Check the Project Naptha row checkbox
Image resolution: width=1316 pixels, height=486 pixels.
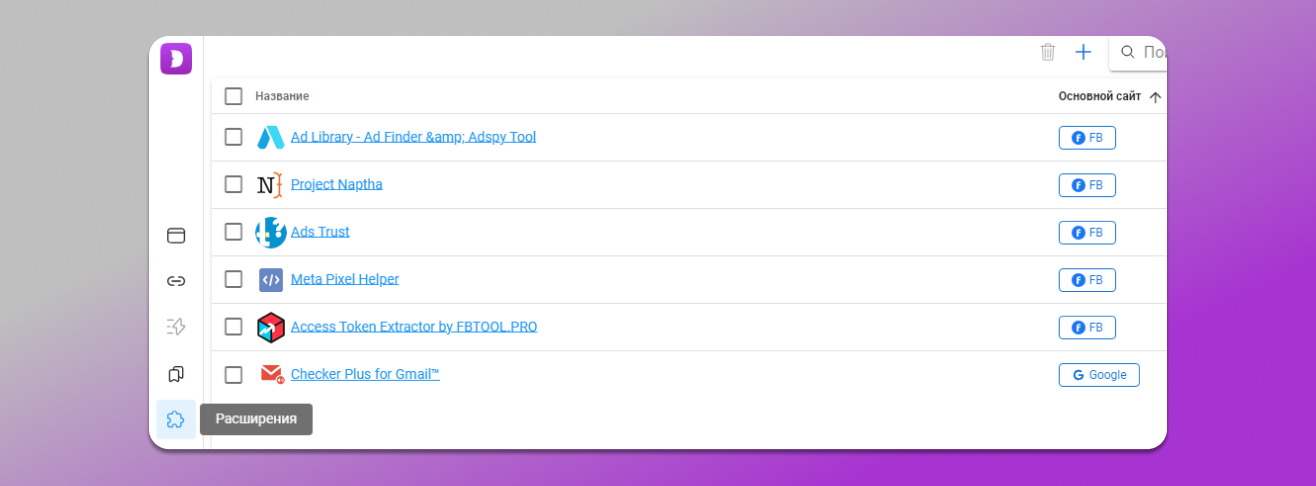coord(233,184)
